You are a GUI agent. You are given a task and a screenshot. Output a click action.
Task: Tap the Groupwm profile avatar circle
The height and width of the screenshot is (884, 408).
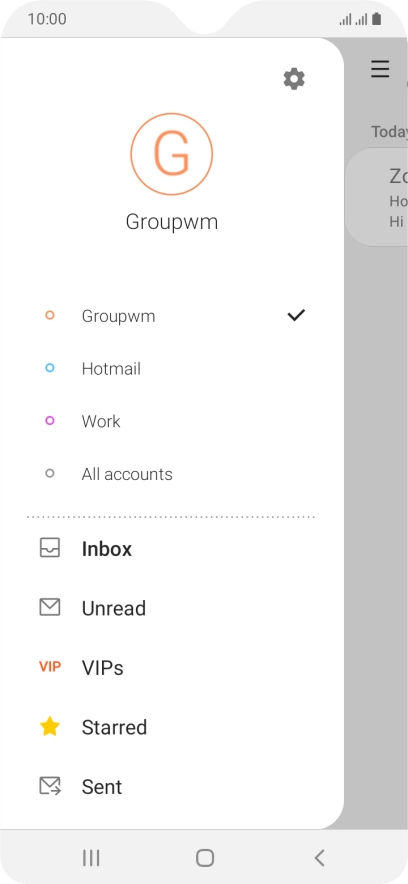tap(171, 154)
